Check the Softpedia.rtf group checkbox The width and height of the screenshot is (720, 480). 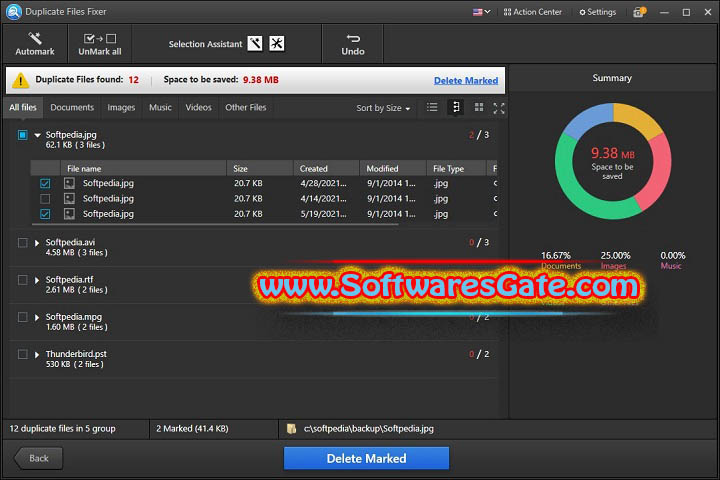(x=22, y=280)
